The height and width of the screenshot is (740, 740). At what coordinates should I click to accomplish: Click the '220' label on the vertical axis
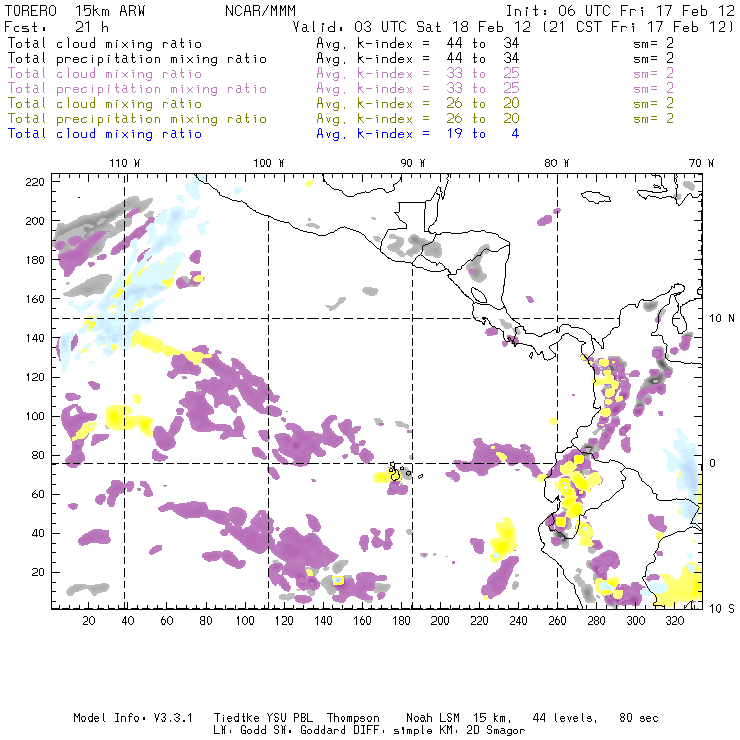point(35,182)
